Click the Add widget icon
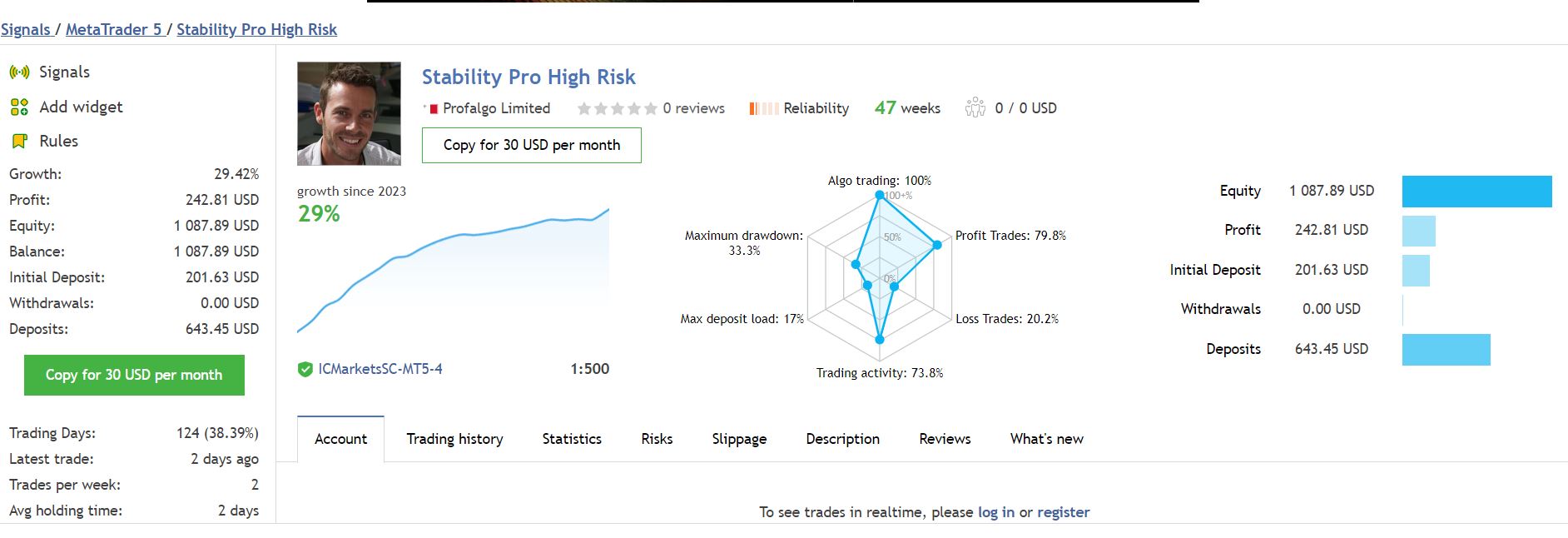This screenshot has width=1568, height=538. click(18, 107)
